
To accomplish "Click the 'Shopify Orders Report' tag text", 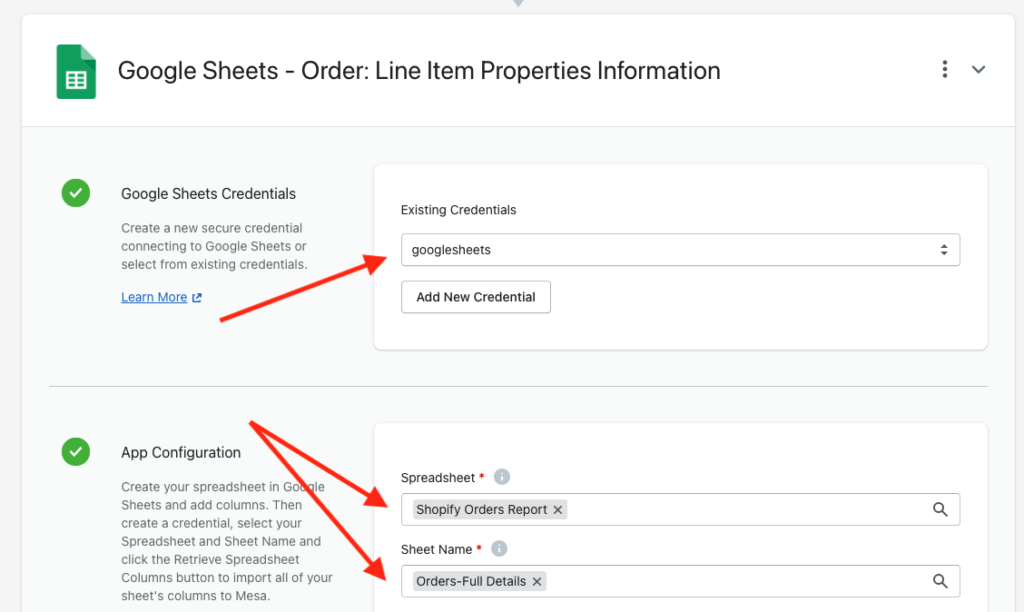I will click(x=481, y=509).
